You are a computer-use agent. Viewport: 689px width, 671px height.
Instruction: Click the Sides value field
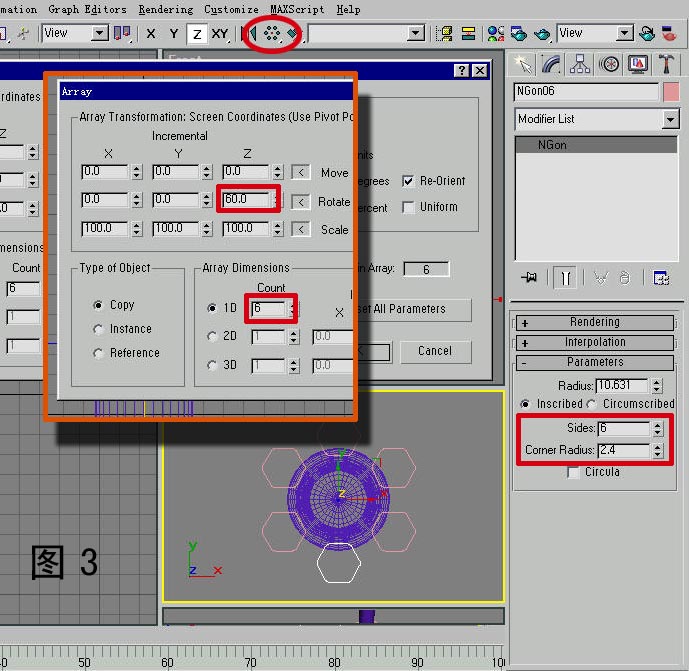coord(624,428)
